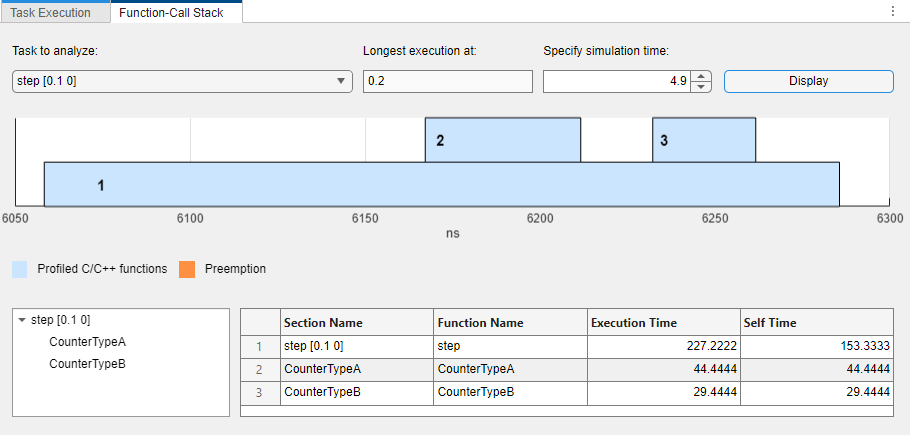Click the Longest execution at field
Screen dimensions: 910x435
pos(447,81)
